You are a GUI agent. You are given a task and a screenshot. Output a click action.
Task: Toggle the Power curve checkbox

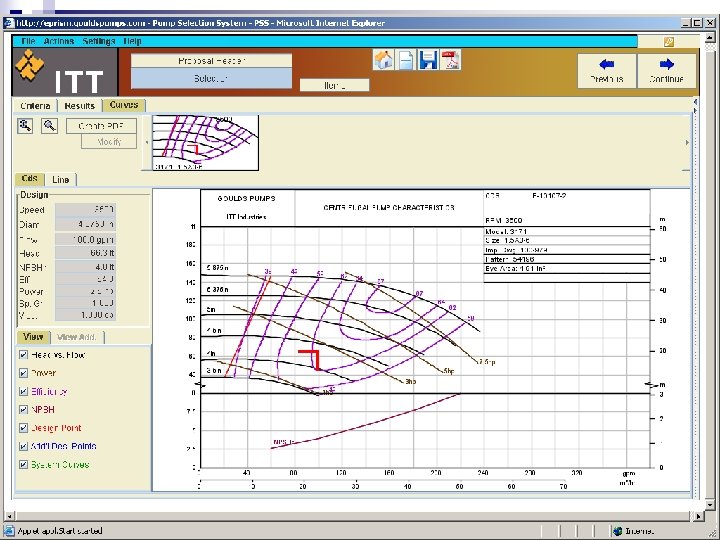coord(23,373)
